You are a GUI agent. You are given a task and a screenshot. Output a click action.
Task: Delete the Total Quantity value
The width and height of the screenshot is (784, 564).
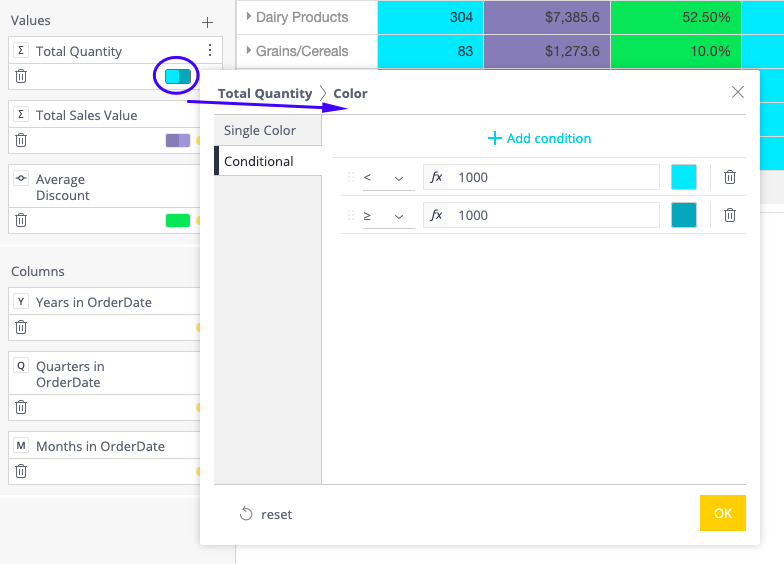tap(21, 76)
